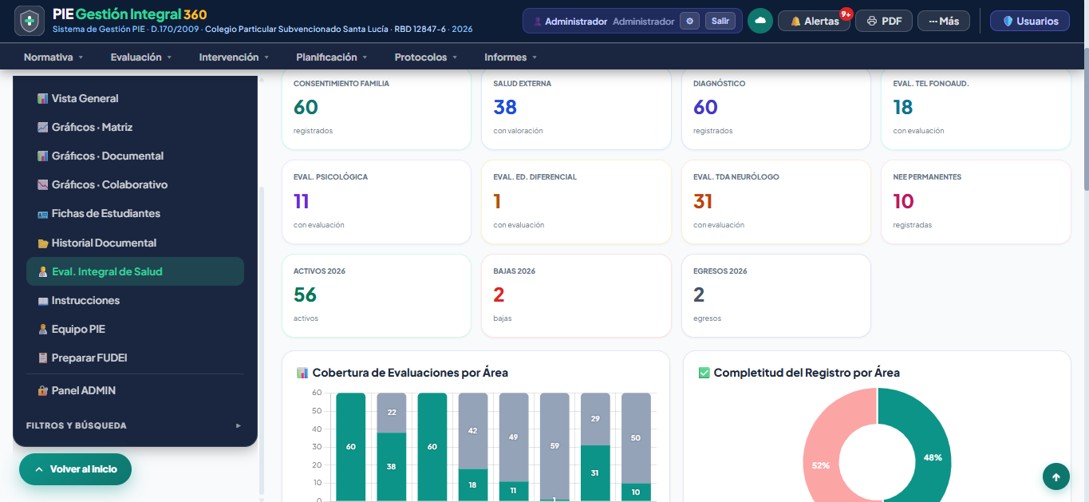This screenshot has height=502, width=1089.
Task: Click the green cloud sync icon
Action: coord(760,21)
